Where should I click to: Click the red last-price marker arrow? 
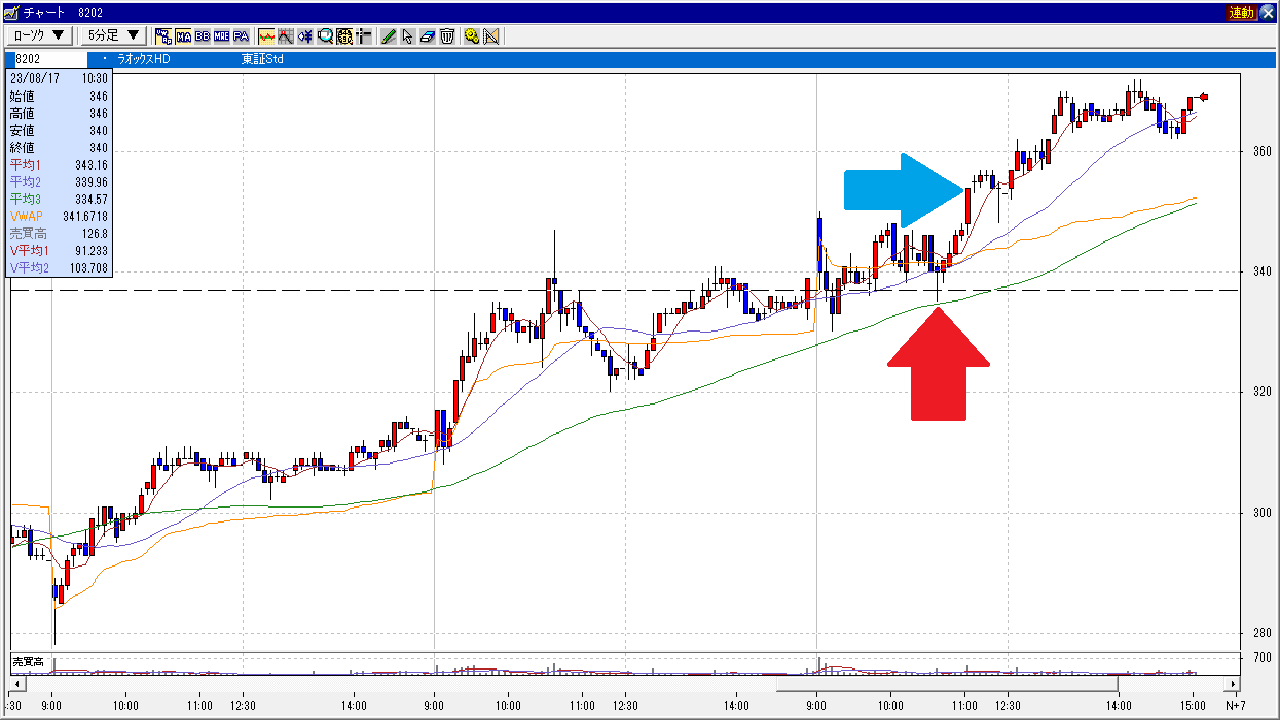[x=1205, y=96]
